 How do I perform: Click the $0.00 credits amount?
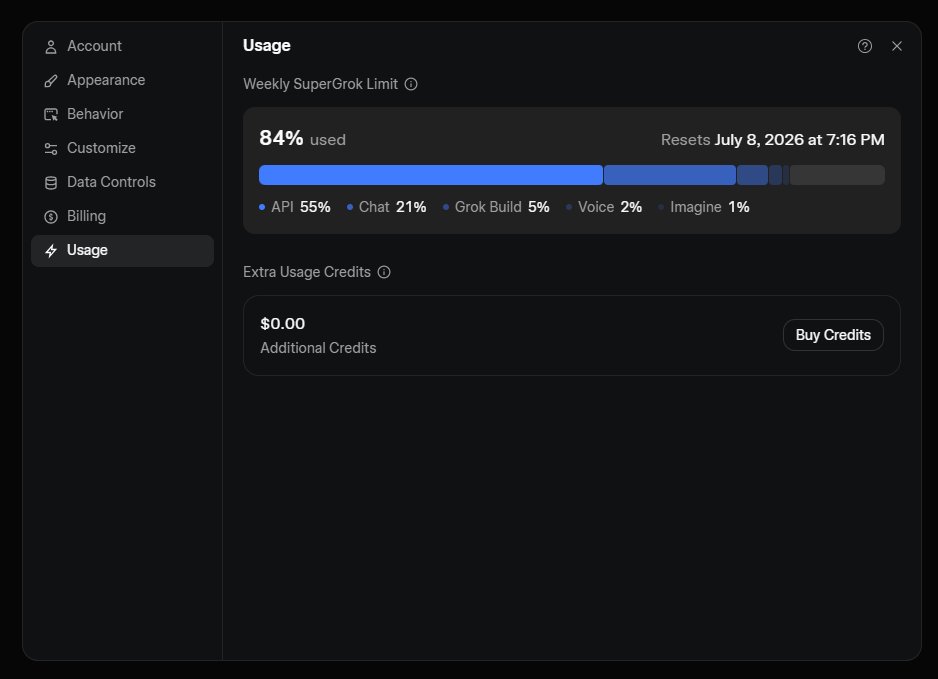[x=282, y=324]
